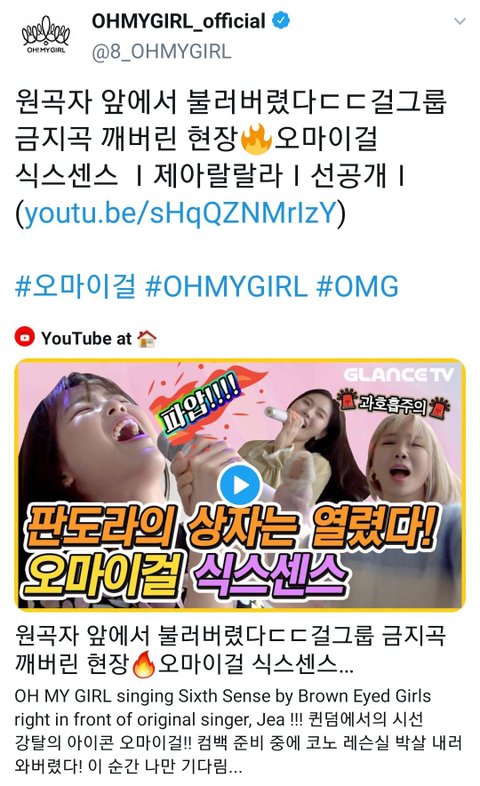Open the #OHMYGIRL hashtag
This screenshot has width=480, height=786.
tap(226, 286)
